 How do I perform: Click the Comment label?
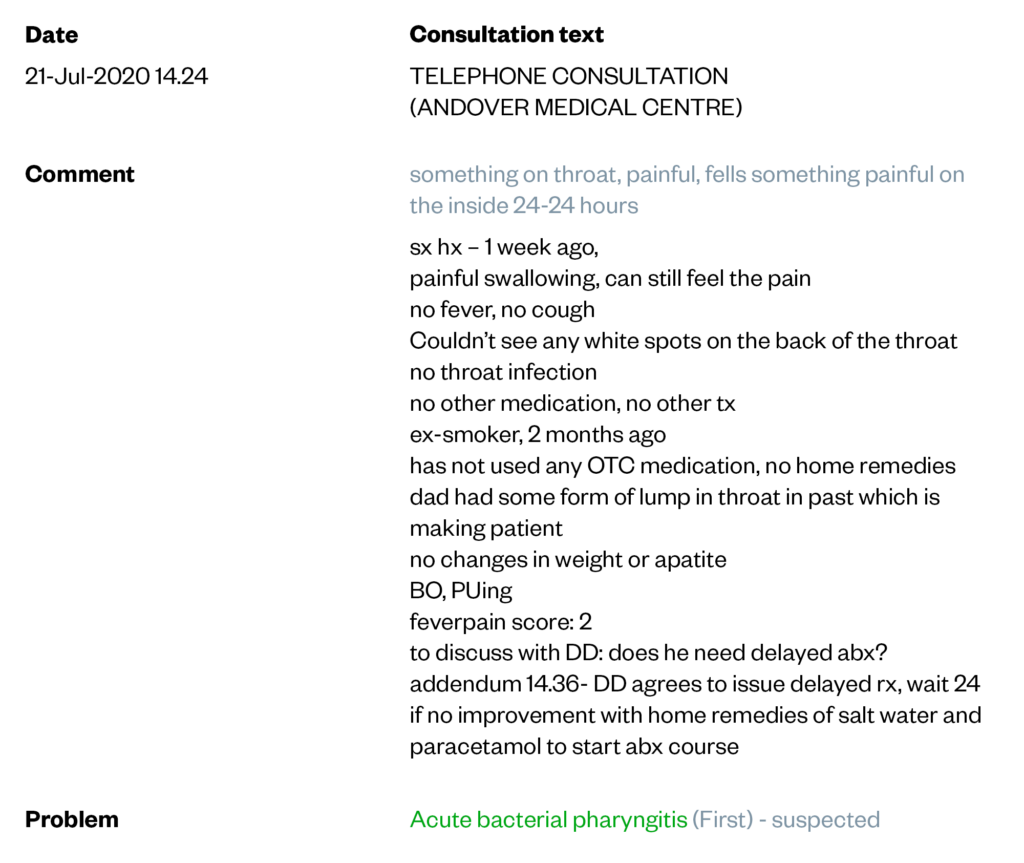[79, 174]
